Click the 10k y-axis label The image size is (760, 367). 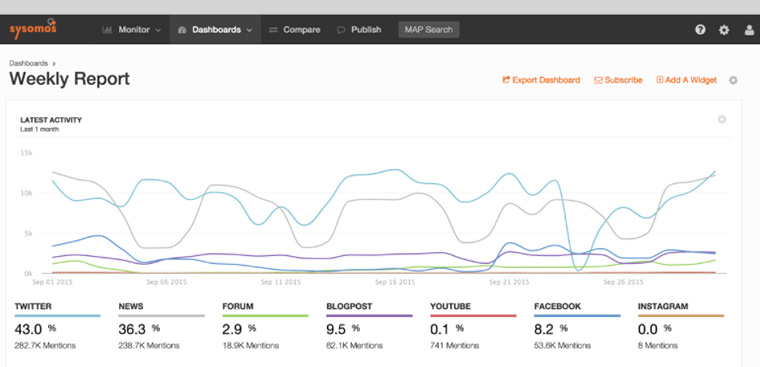point(26,193)
